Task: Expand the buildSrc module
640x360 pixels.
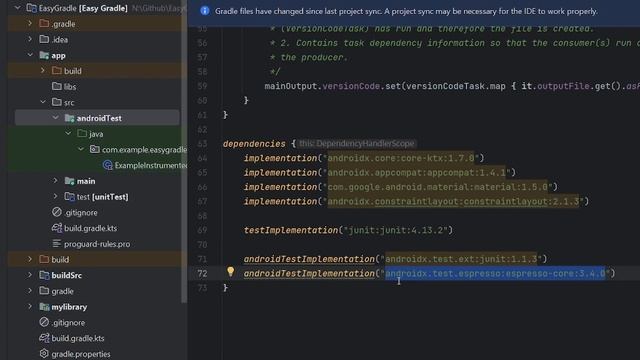Action: pos(30,275)
